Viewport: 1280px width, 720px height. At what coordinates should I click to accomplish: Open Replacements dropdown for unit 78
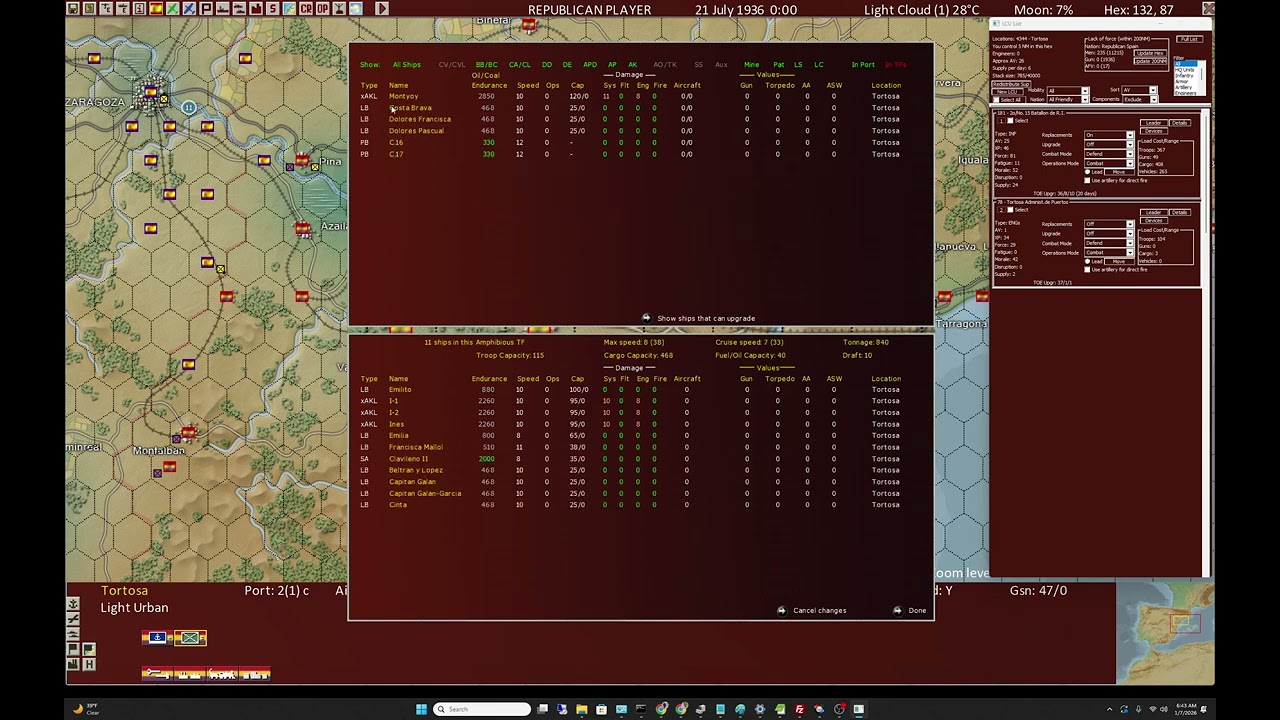click(1109, 224)
